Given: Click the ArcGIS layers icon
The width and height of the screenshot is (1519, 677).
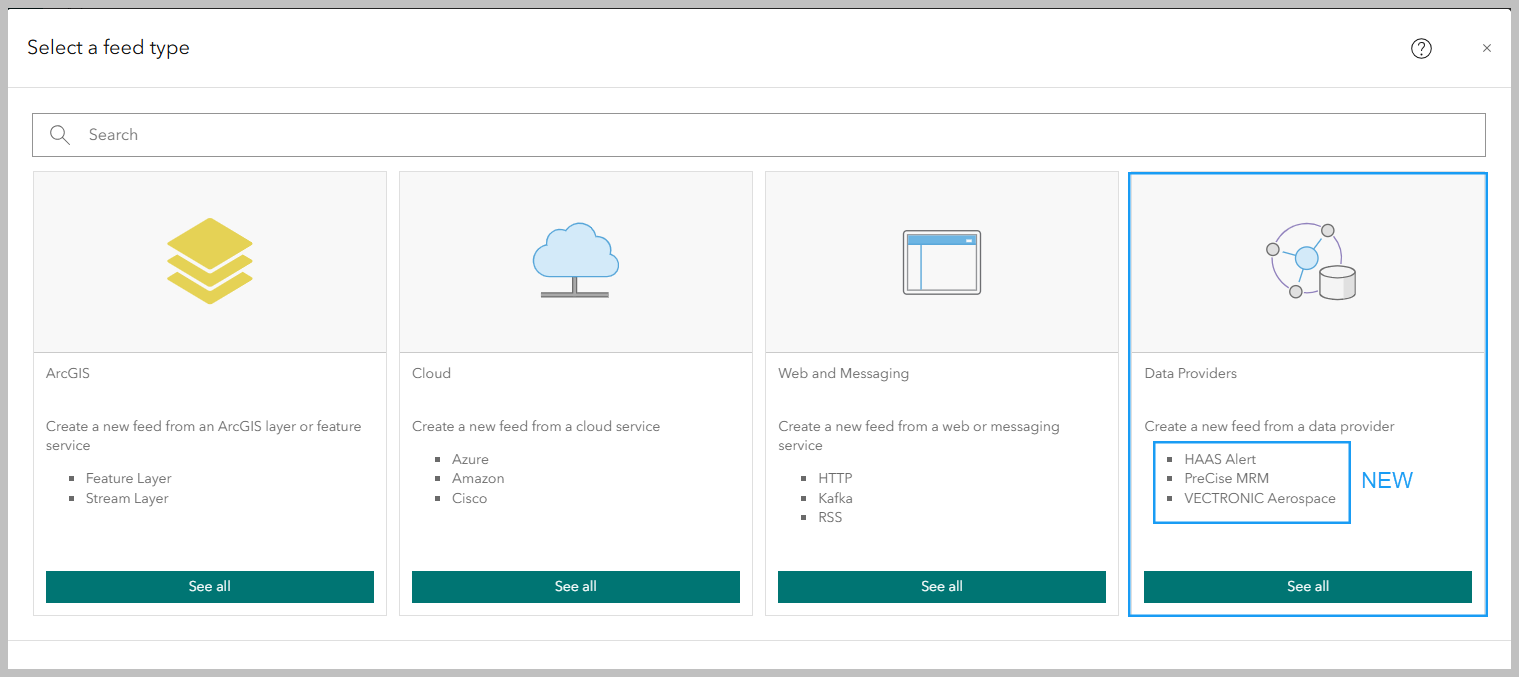Looking at the screenshot, I should coord(209,260).
